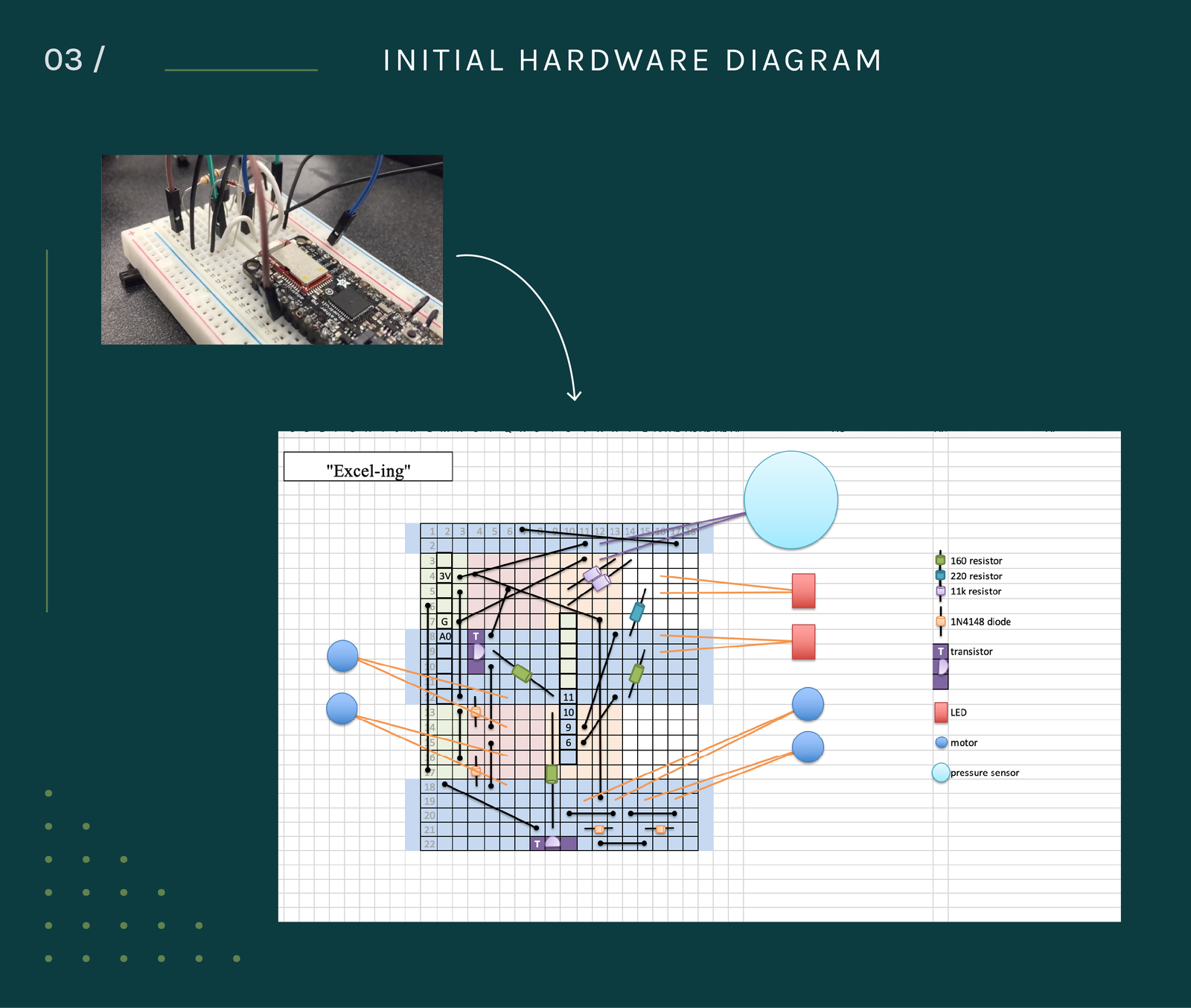The height and width of the screenshot is (1008, 1191).
Task: Click the orange diode at row 13
Action: click(475, 712)
